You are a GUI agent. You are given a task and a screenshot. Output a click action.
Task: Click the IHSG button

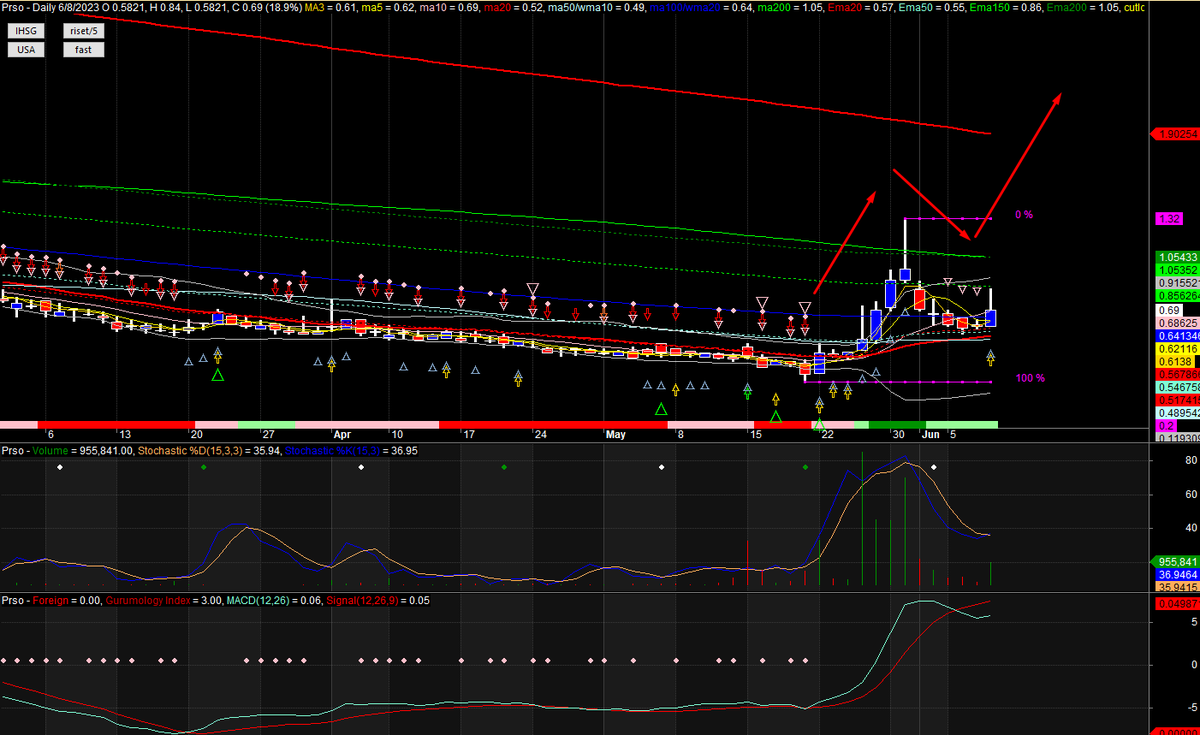pyautogui.click(x=26, y=30)
